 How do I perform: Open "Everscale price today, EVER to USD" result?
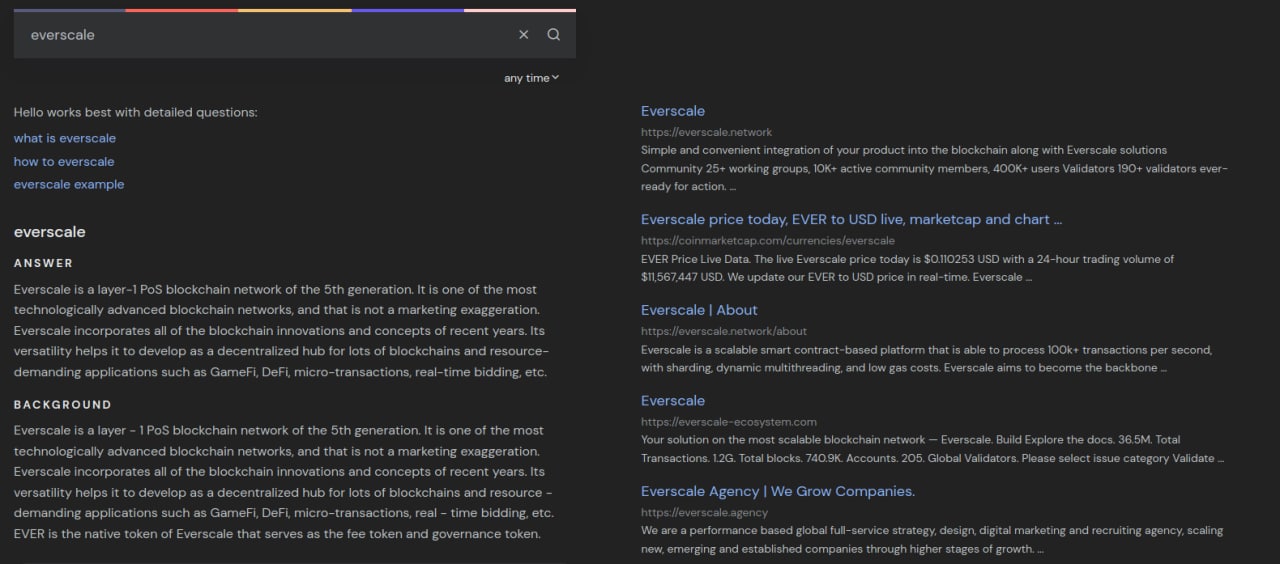tap(851, 219)
